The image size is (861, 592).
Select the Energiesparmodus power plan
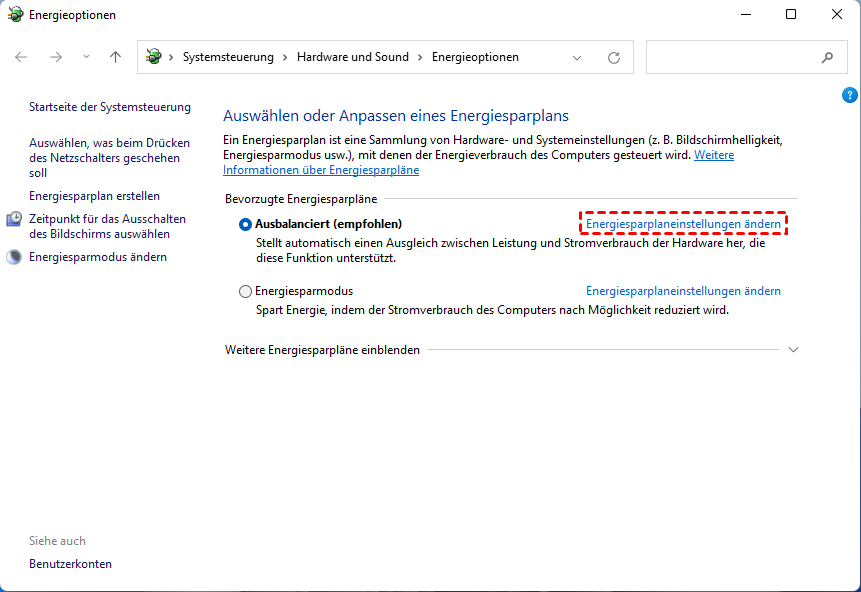(x=245, y=291)
